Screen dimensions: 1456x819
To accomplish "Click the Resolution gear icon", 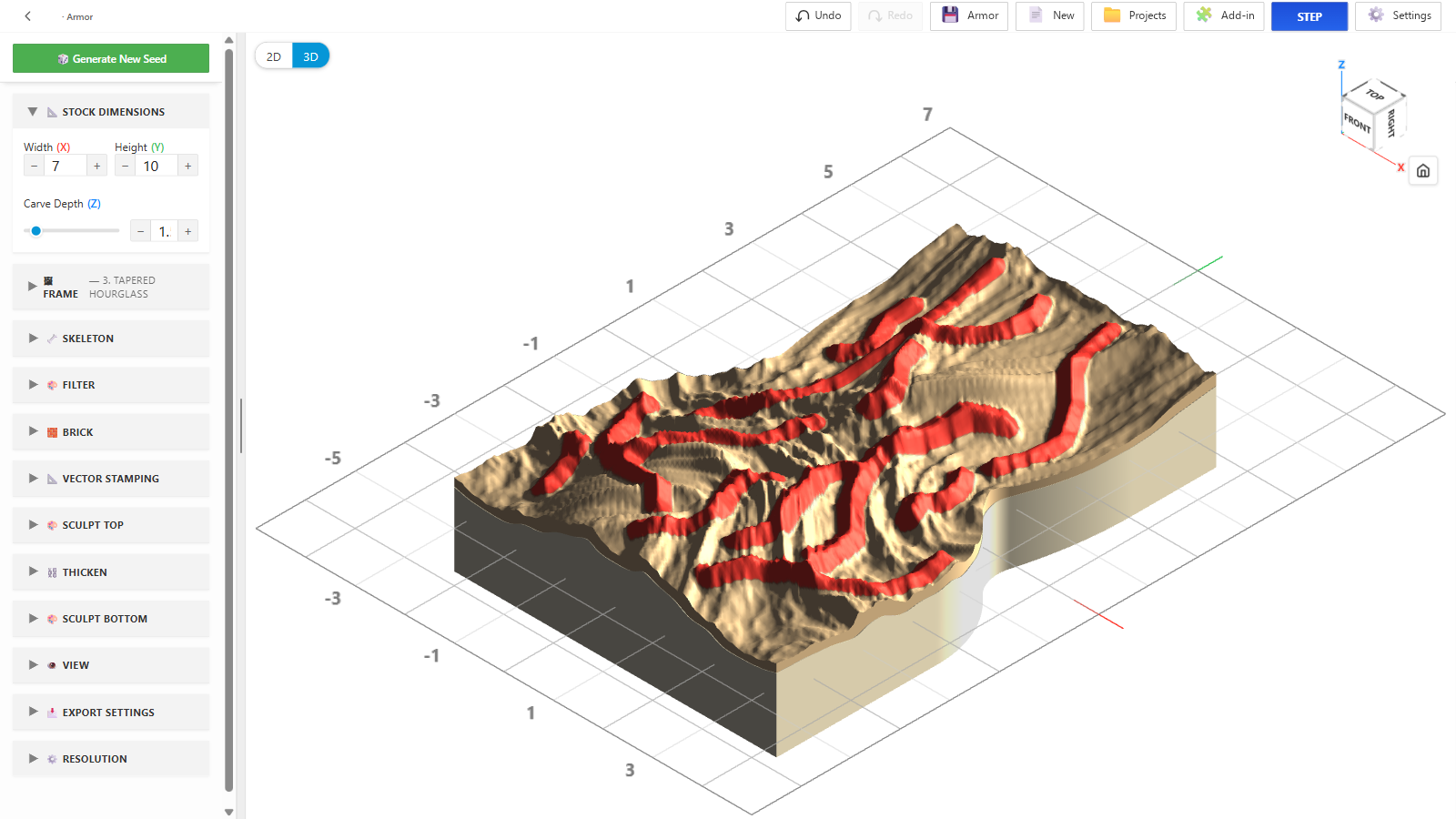I will (52, 759).
